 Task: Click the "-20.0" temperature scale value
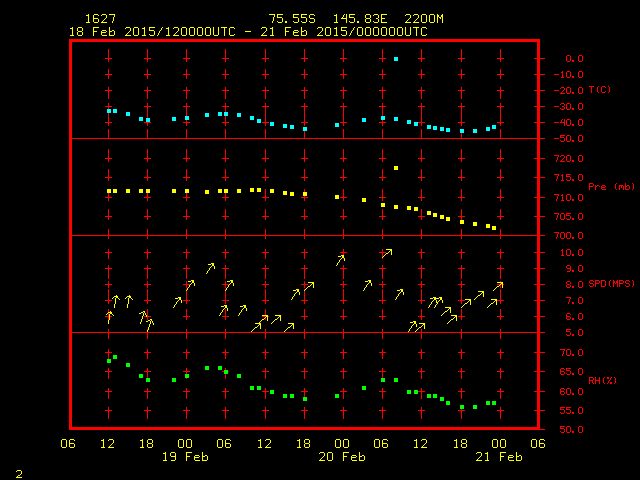[x=569, y=91]
